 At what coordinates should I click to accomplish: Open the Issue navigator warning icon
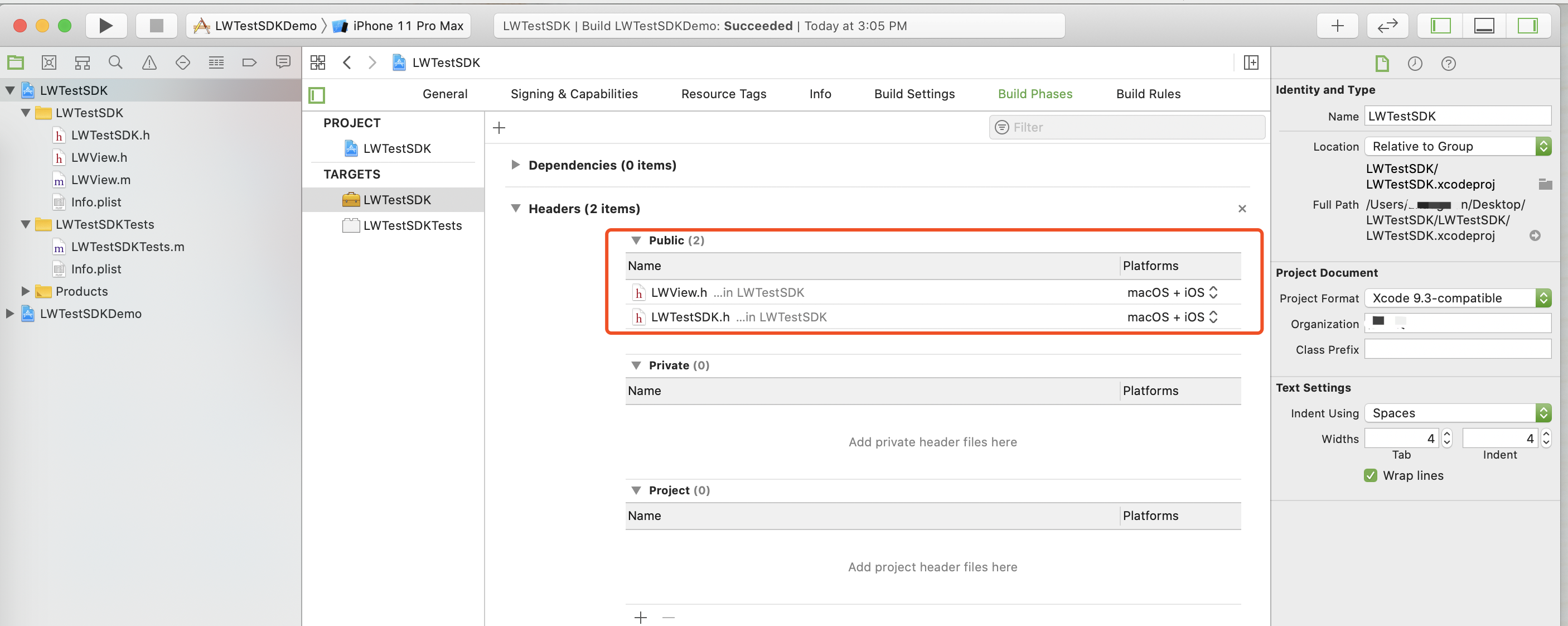click(149, 62)
